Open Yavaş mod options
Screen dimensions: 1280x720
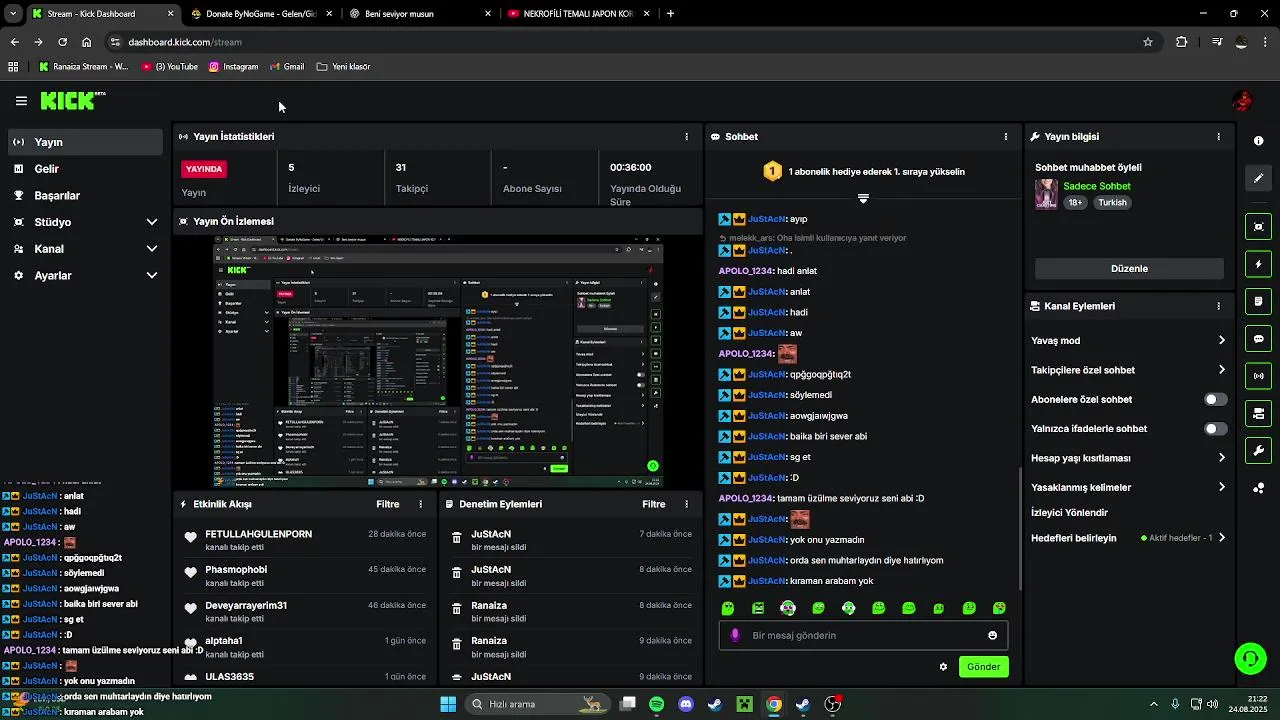[x=1128, y=341]
